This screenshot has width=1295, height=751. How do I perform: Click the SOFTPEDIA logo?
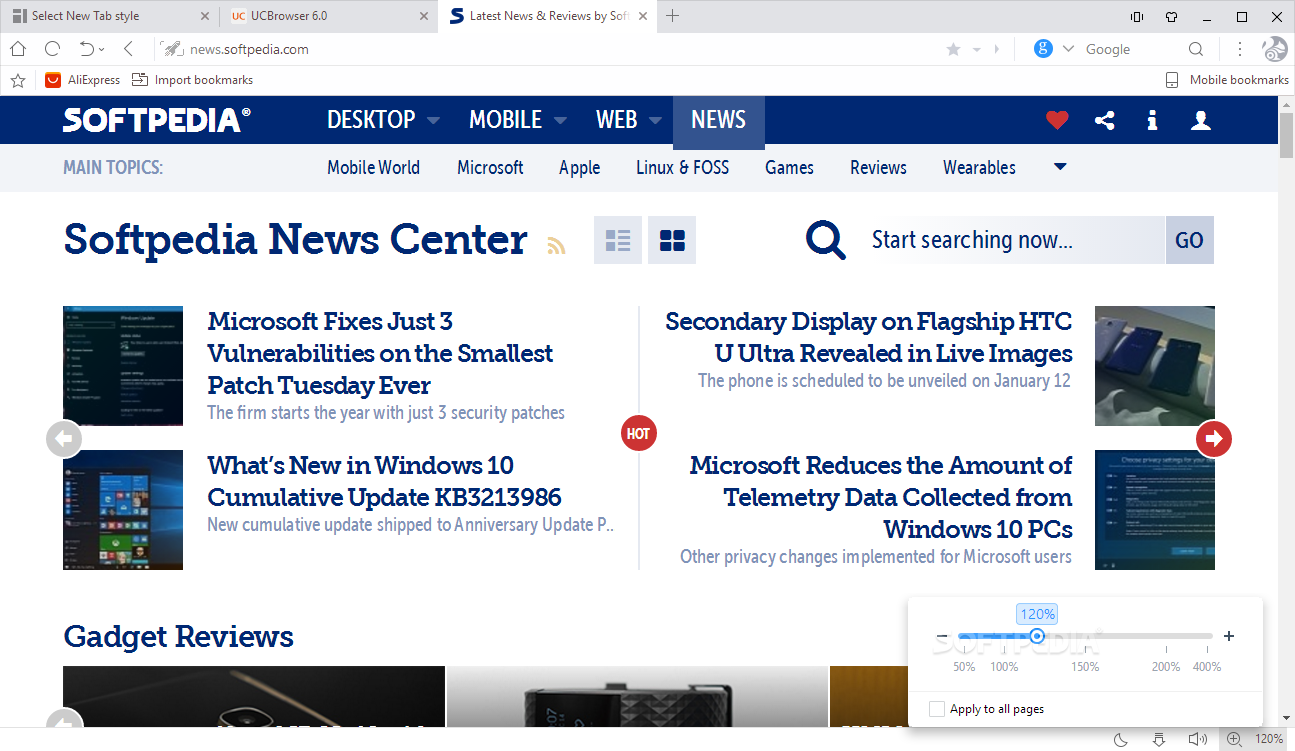coord(157,120)
